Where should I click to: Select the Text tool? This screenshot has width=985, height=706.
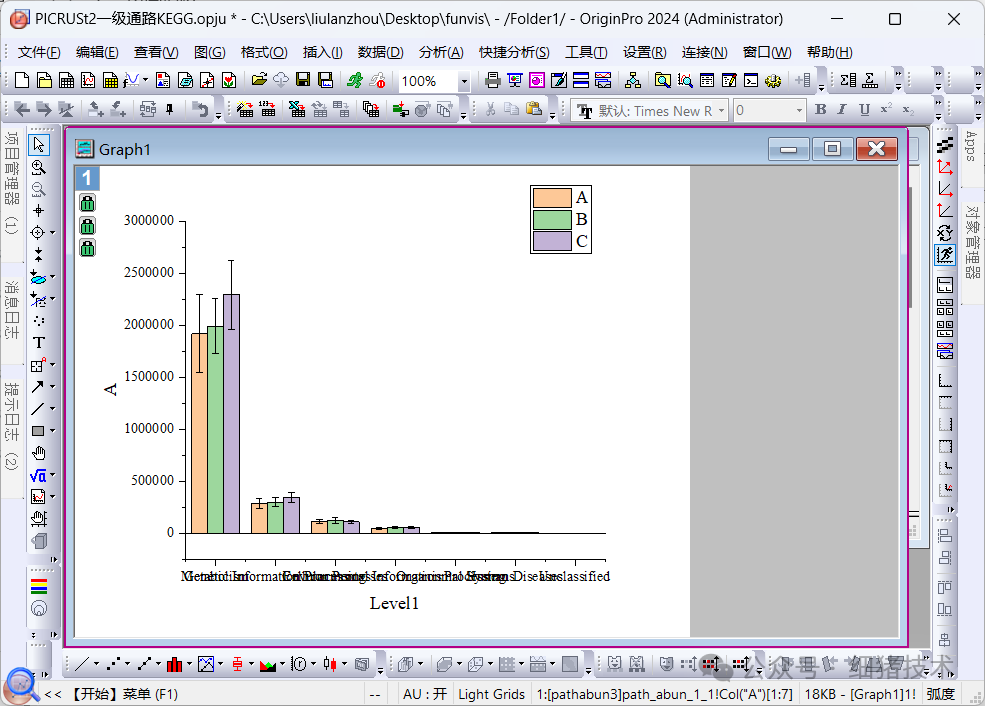(38, 343)
